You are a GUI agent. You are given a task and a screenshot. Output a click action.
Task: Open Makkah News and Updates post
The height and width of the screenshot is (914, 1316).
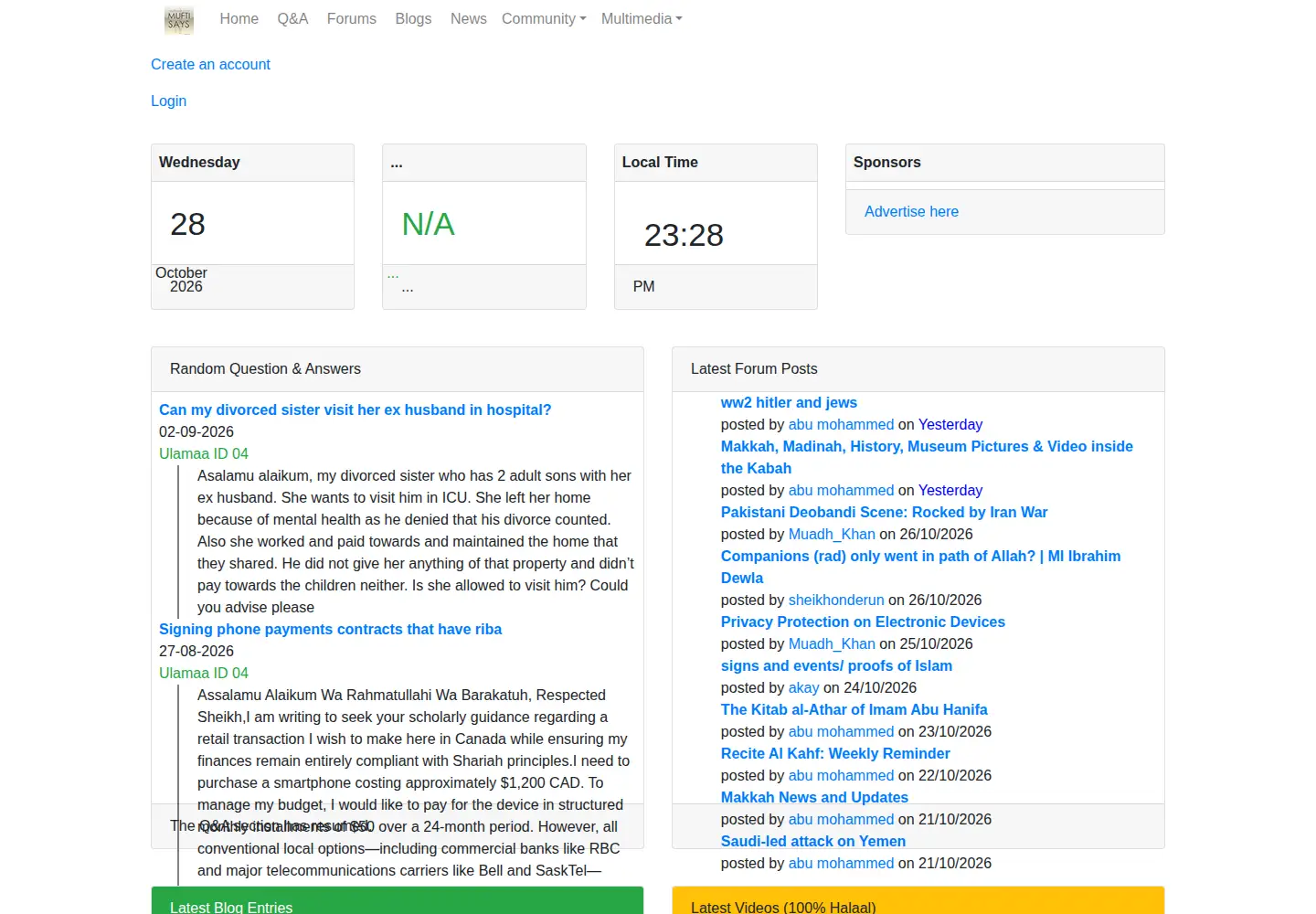pyautogui.click(x=814, y=797)
